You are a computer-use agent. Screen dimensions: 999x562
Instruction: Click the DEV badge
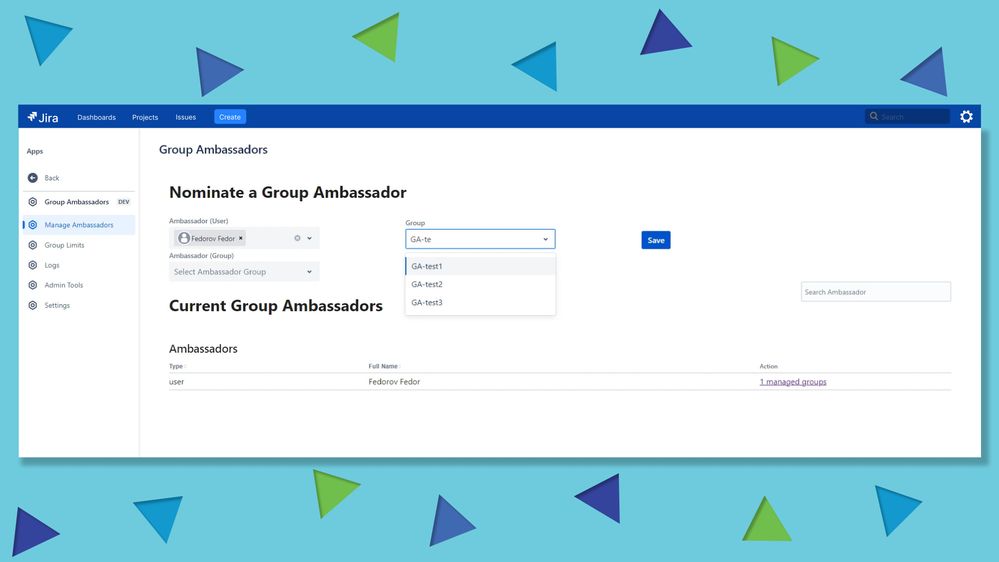[x=124, y=202]
